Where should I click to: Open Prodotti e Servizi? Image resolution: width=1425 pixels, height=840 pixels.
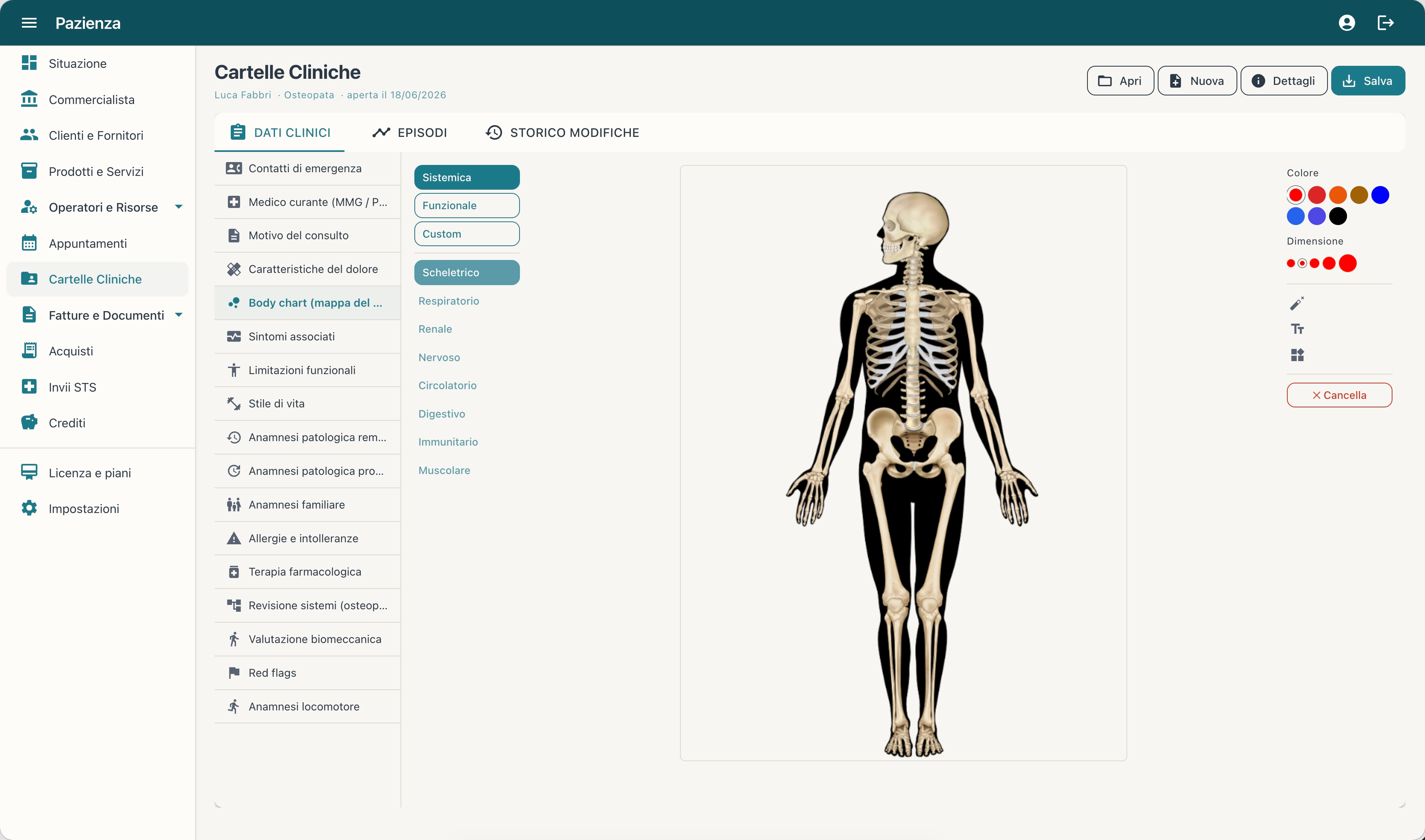(97, 171)
